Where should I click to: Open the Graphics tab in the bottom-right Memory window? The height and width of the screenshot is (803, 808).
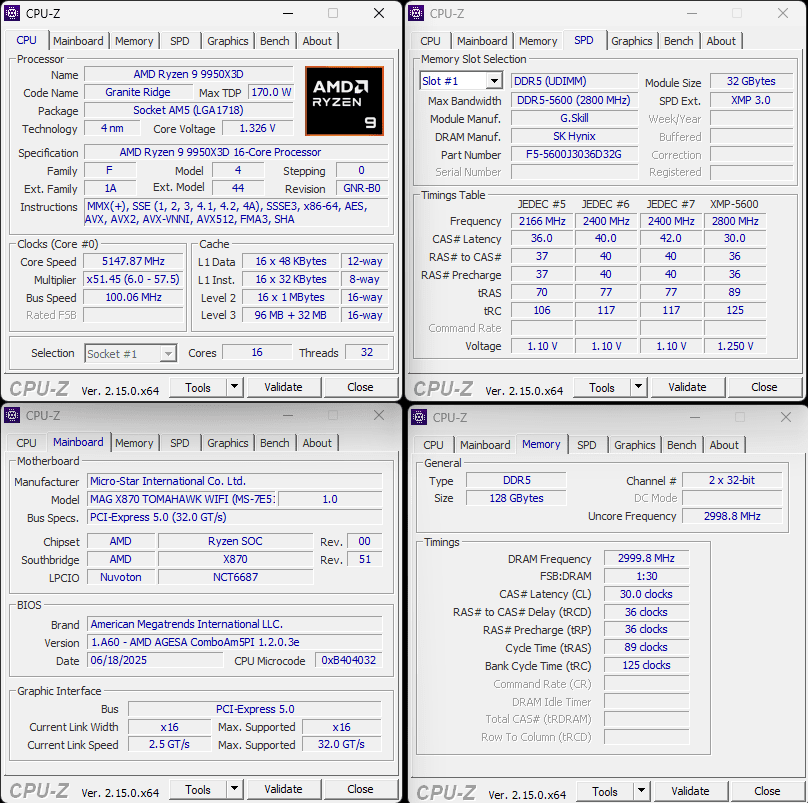(x=634, y=445)
